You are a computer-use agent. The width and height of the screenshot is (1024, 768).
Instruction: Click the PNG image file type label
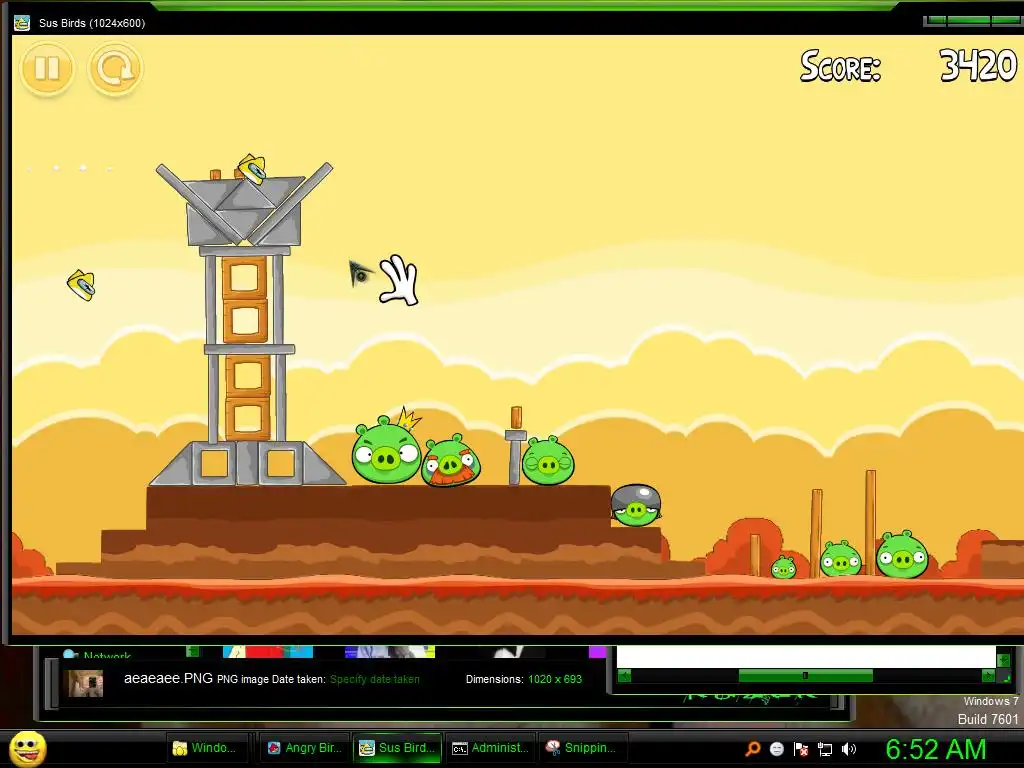coord(242,679)
